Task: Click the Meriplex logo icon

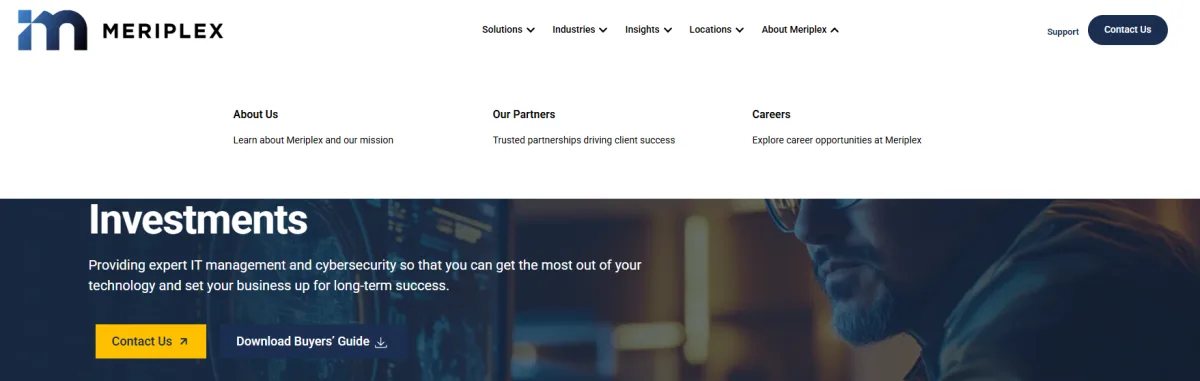Action: coord(52,30)
